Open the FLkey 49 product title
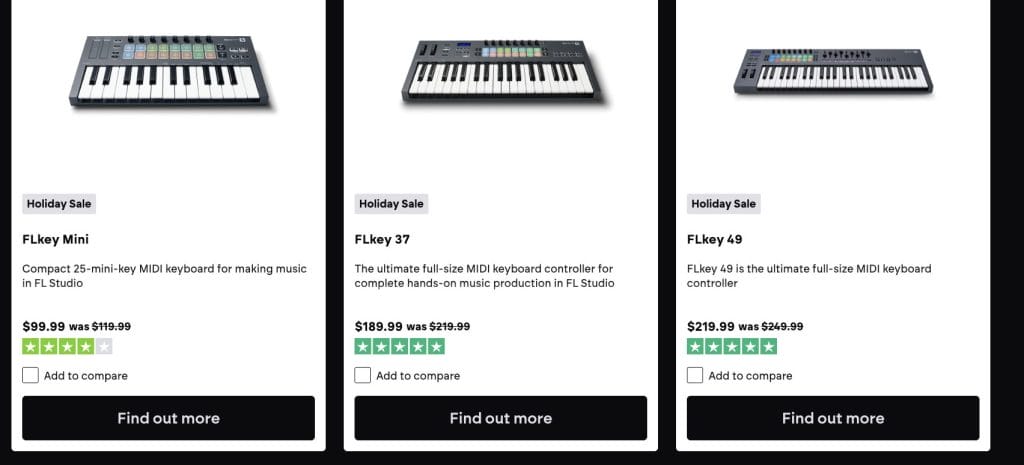The height and width of the screenshot is (465, 1024). tap(715, 239)
